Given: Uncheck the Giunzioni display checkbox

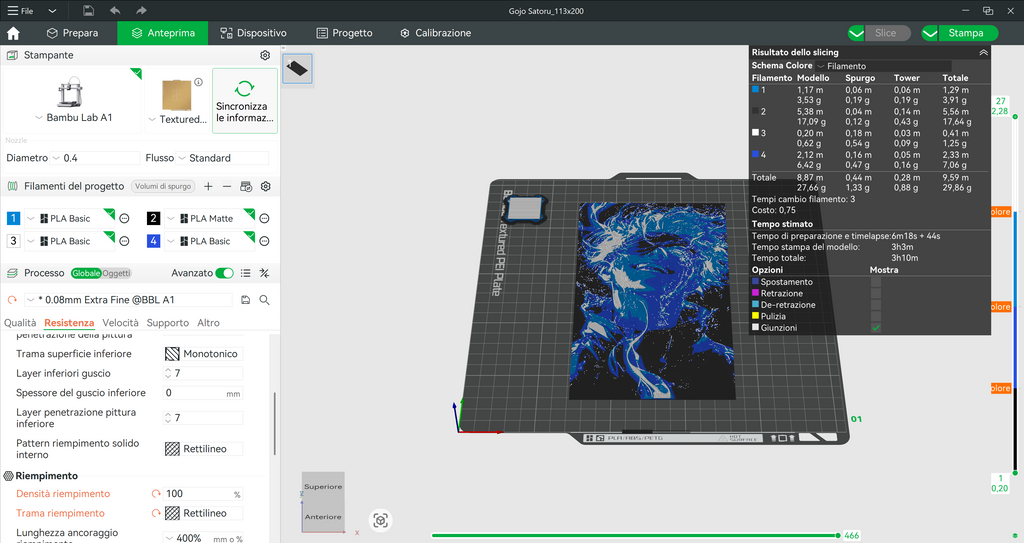Looking at the screenshot, I should click(876, 328).
